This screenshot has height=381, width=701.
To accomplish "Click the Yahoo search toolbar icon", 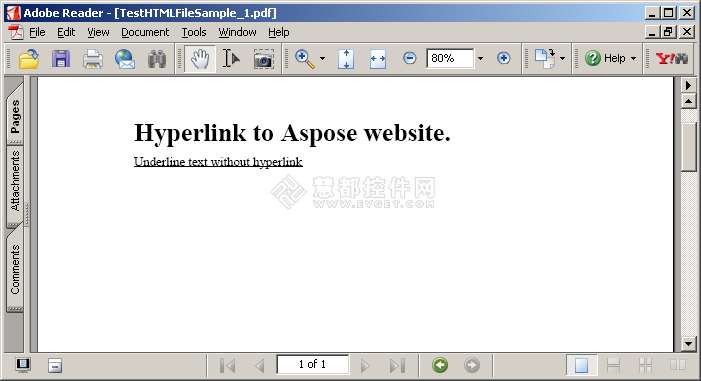I will coord(671,58).
